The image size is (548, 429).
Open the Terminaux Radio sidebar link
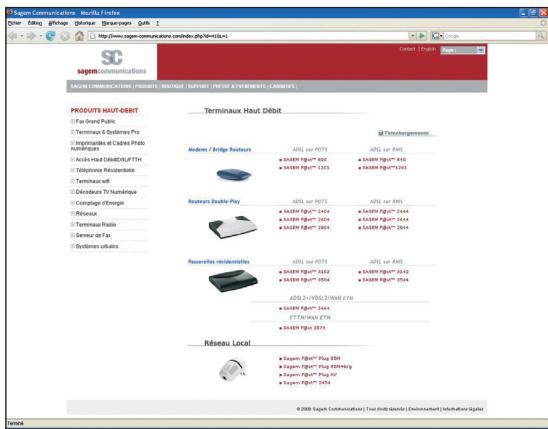(x=96, y=225)
